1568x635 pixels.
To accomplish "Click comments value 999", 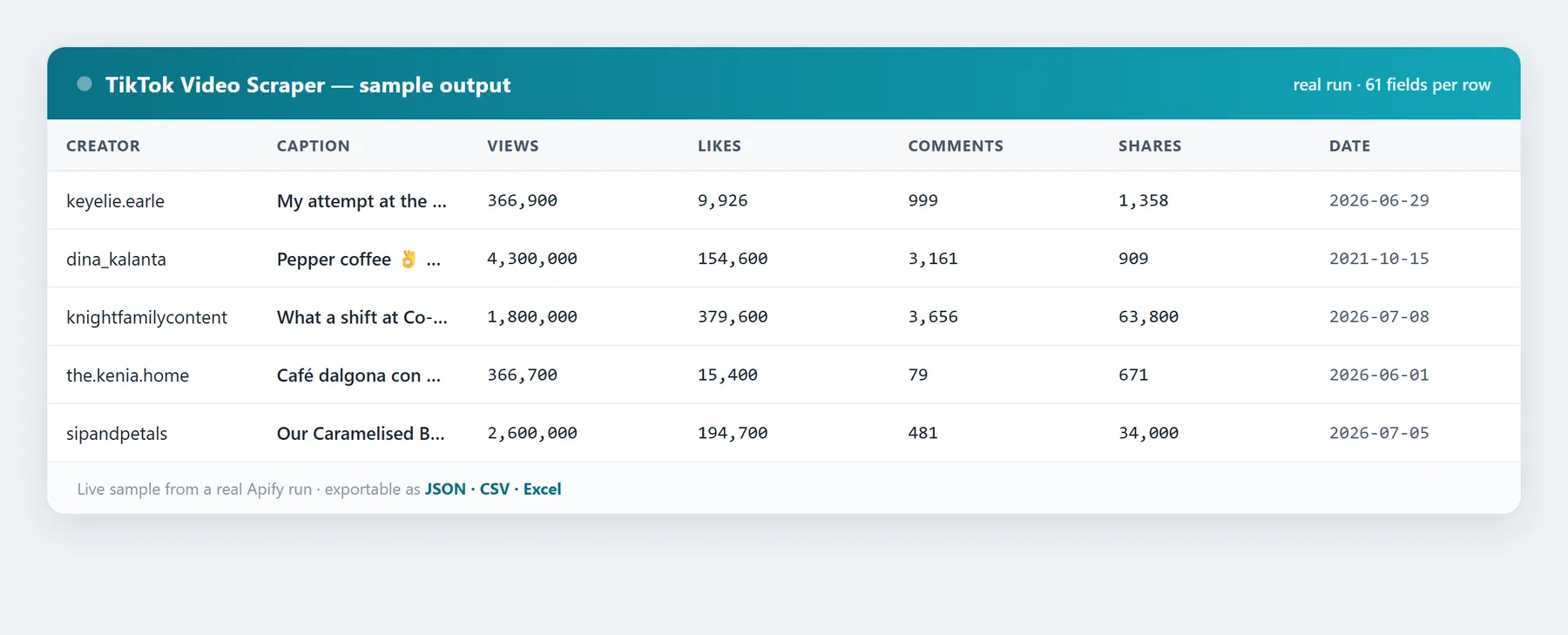I will coord(923,200).
